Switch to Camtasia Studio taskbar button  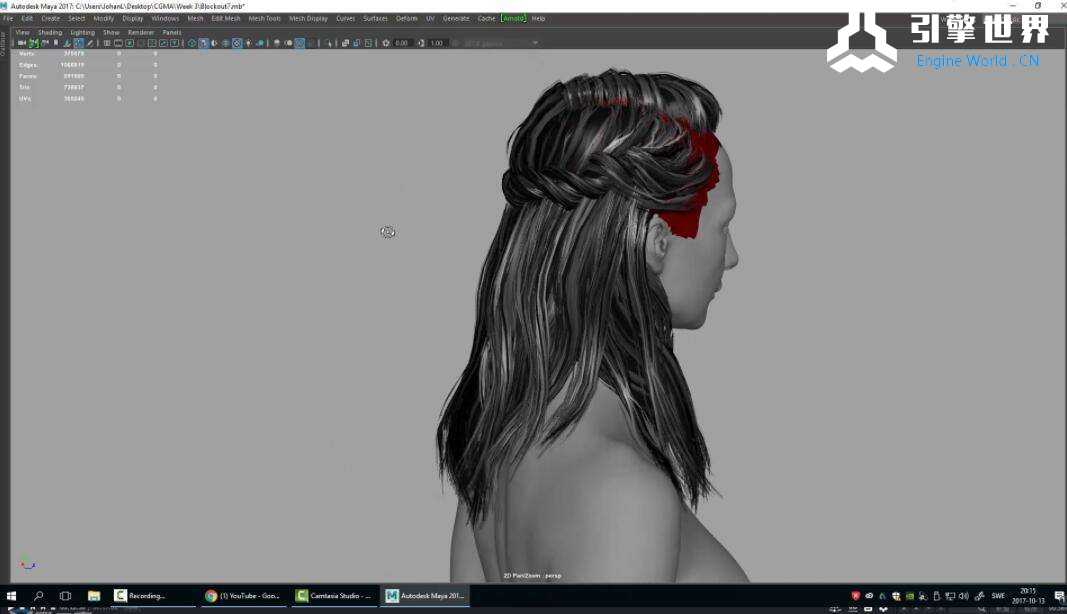click(334, 596)
